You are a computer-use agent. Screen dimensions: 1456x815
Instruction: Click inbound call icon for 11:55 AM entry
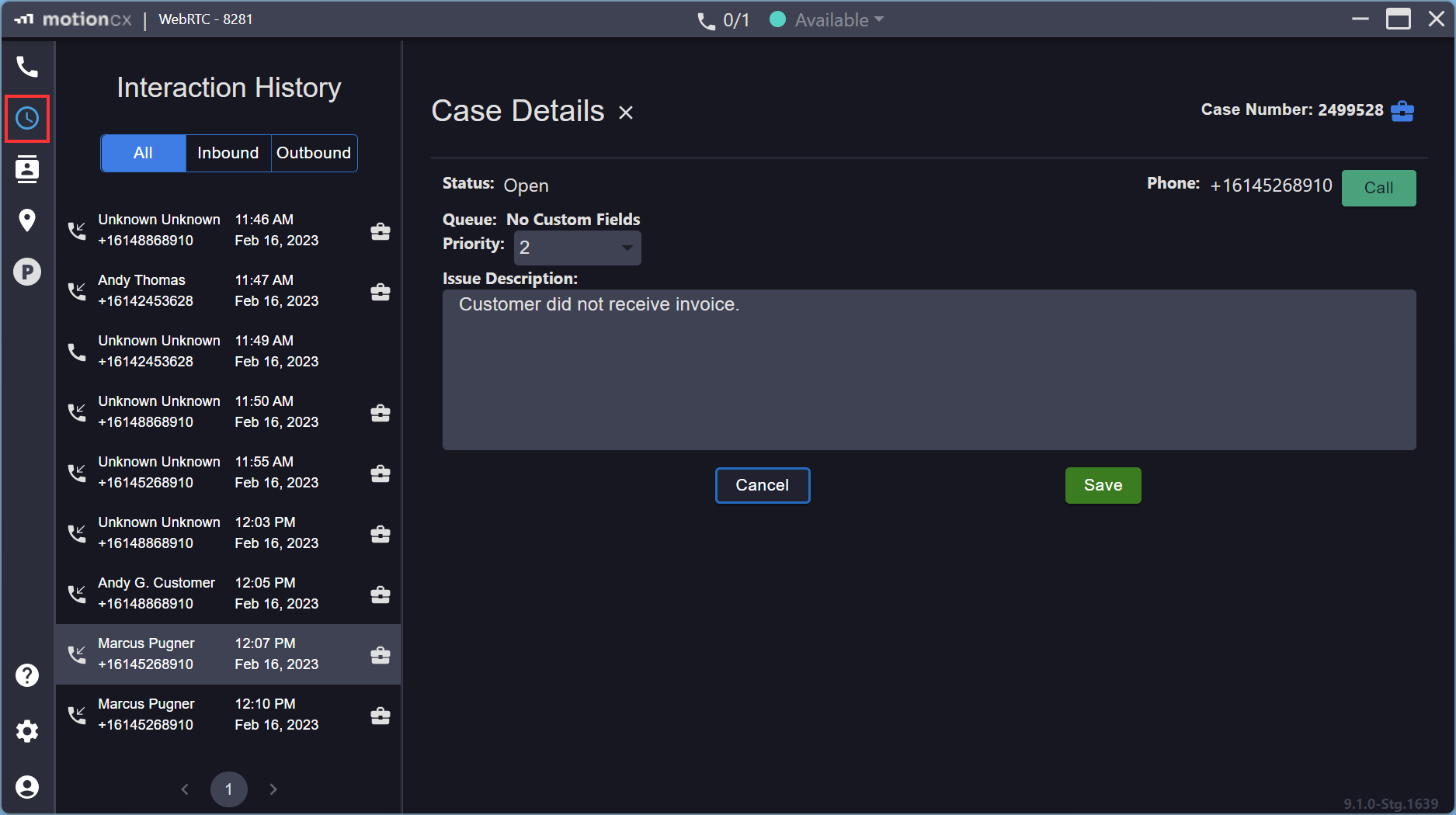click(x=77, y=473)
